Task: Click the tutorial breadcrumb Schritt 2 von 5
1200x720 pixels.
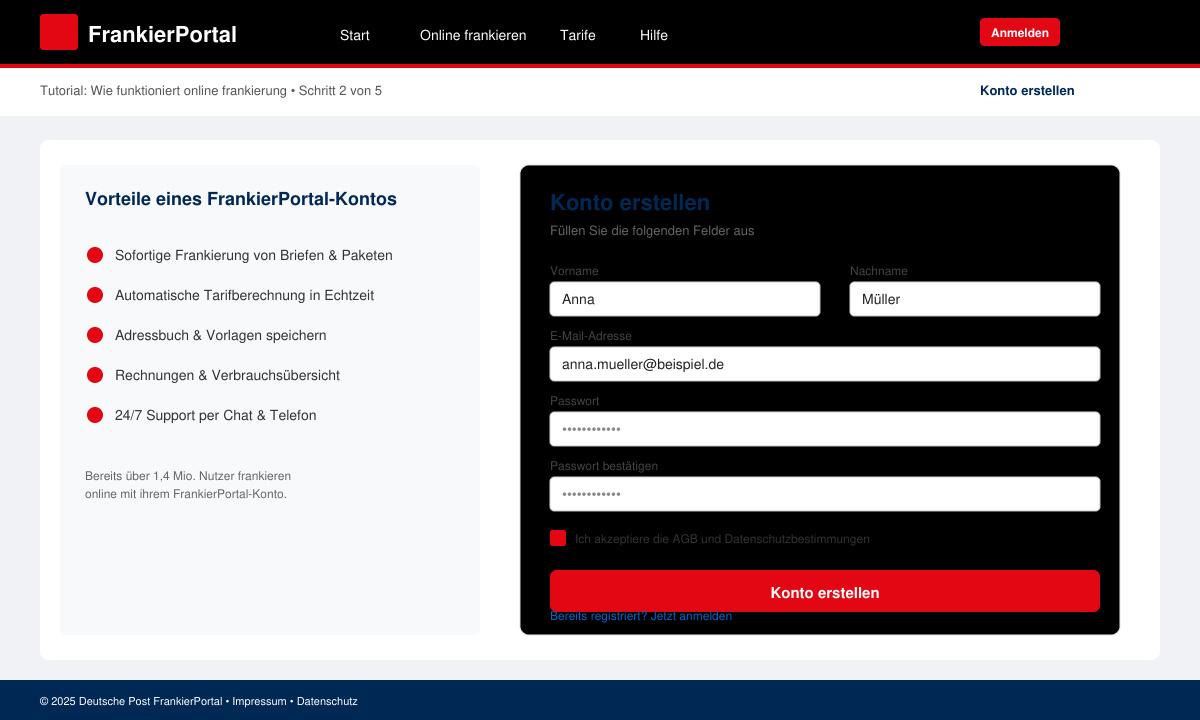Action: pyautogui.click(x=211, y=90)
